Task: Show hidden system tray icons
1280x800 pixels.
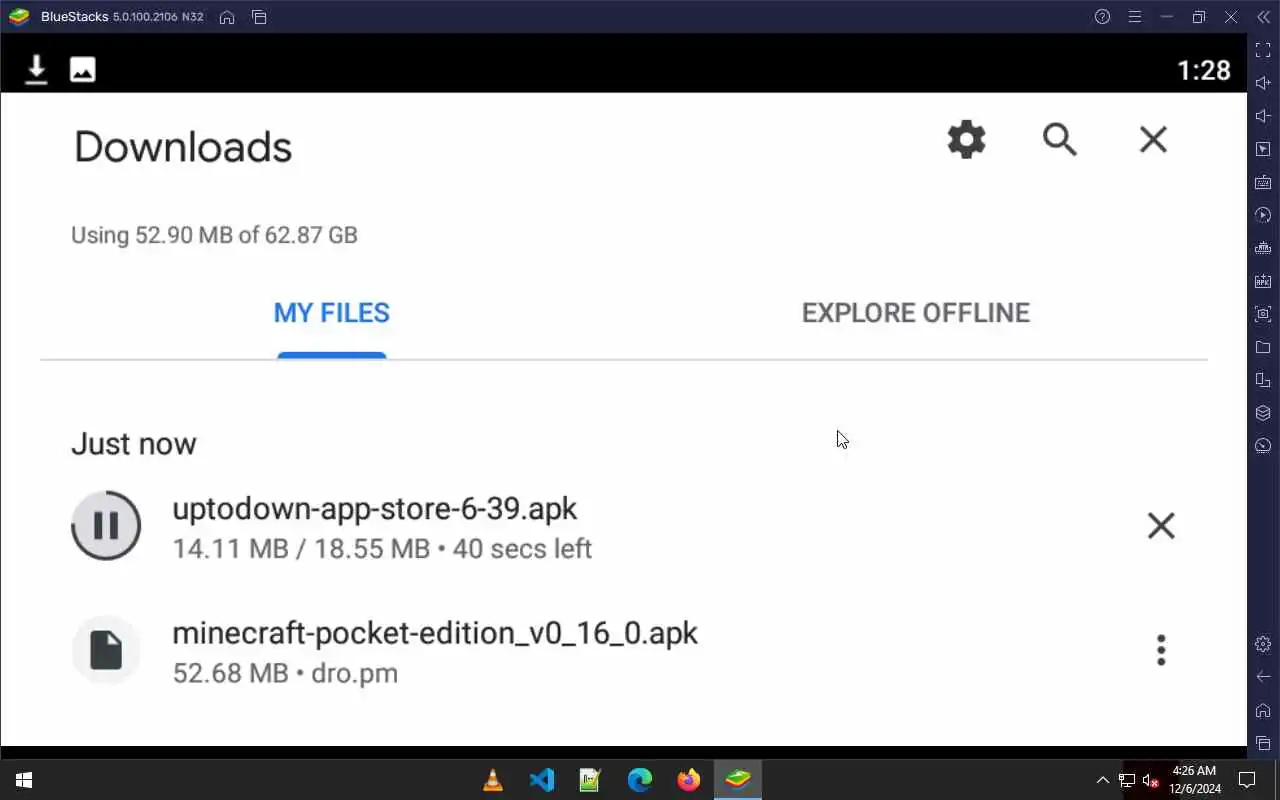Action: [1103, 780]
